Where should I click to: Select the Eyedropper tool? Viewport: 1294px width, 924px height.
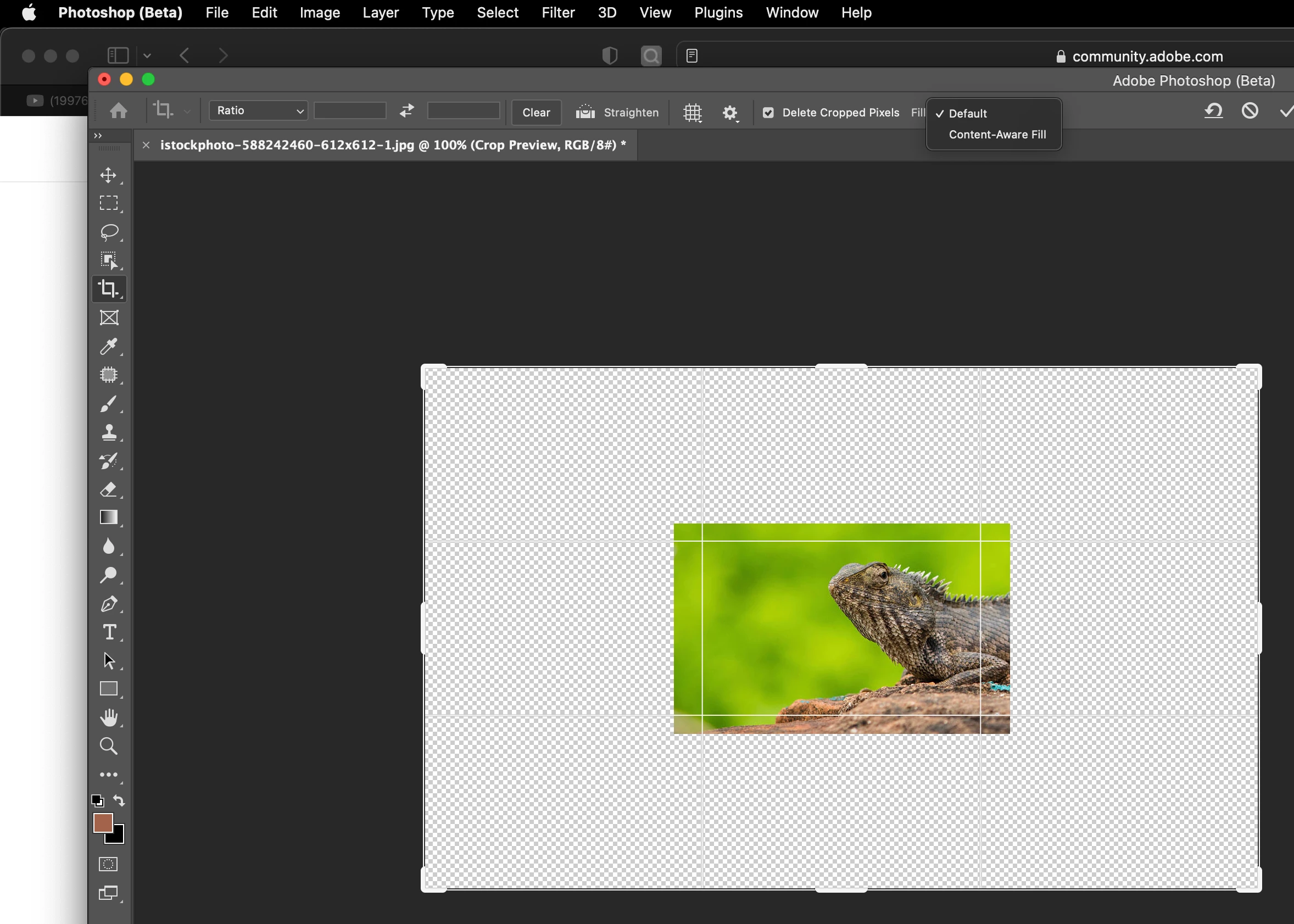[x=108, y=346]
